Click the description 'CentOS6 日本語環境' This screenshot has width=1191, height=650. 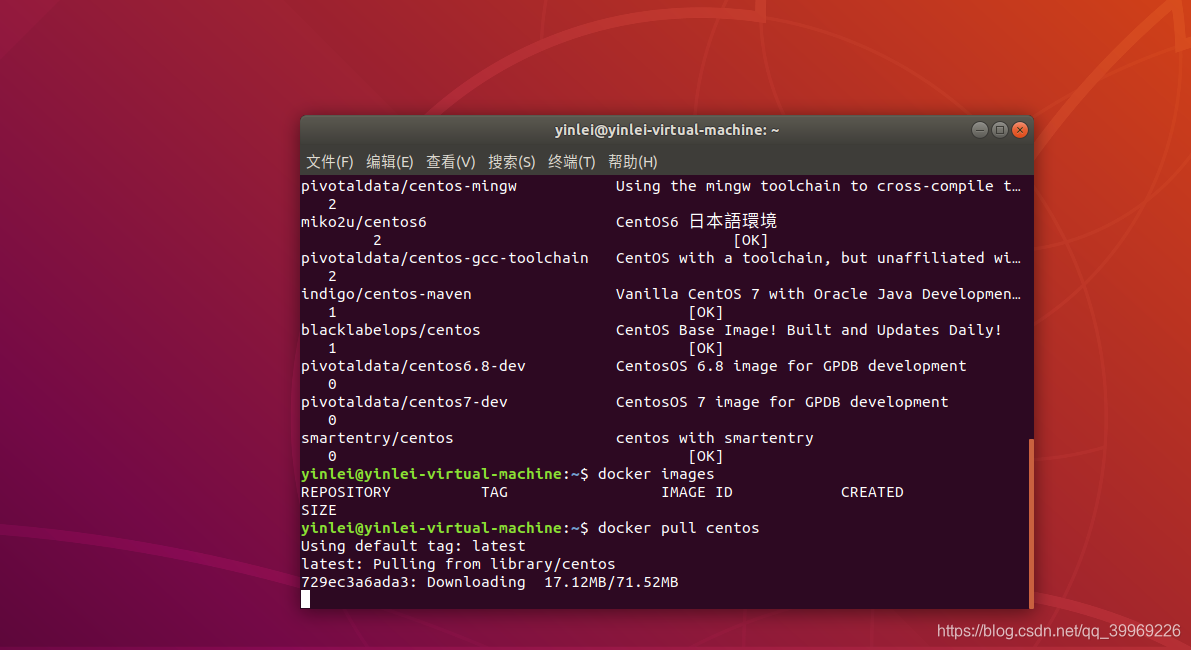point(697,222)
